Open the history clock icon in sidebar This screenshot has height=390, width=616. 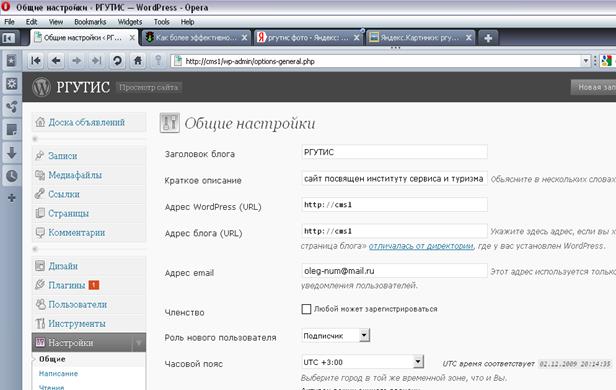click(x=11, y=176)
